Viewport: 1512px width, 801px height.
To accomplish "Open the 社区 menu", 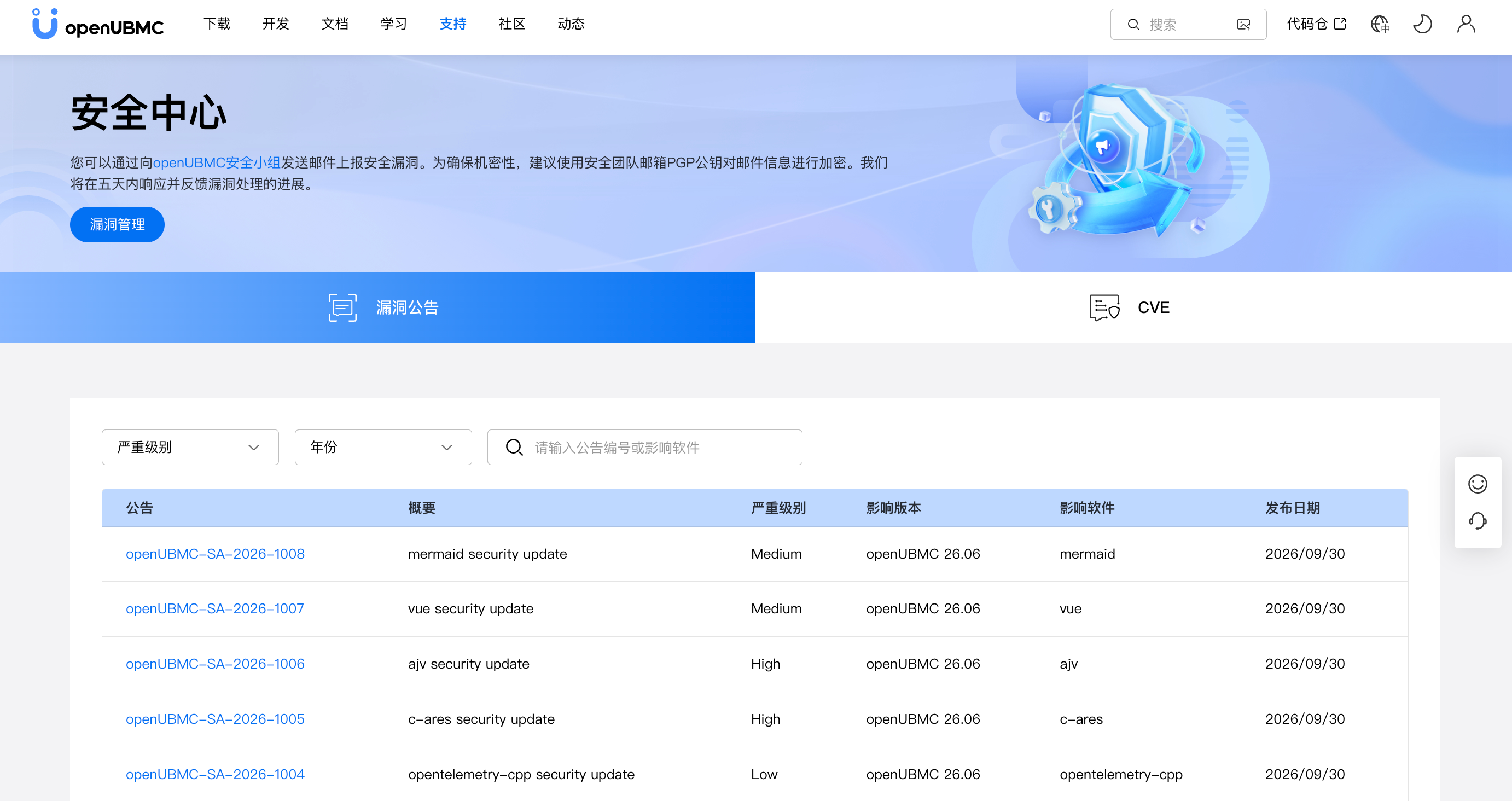I will point(512,24).
